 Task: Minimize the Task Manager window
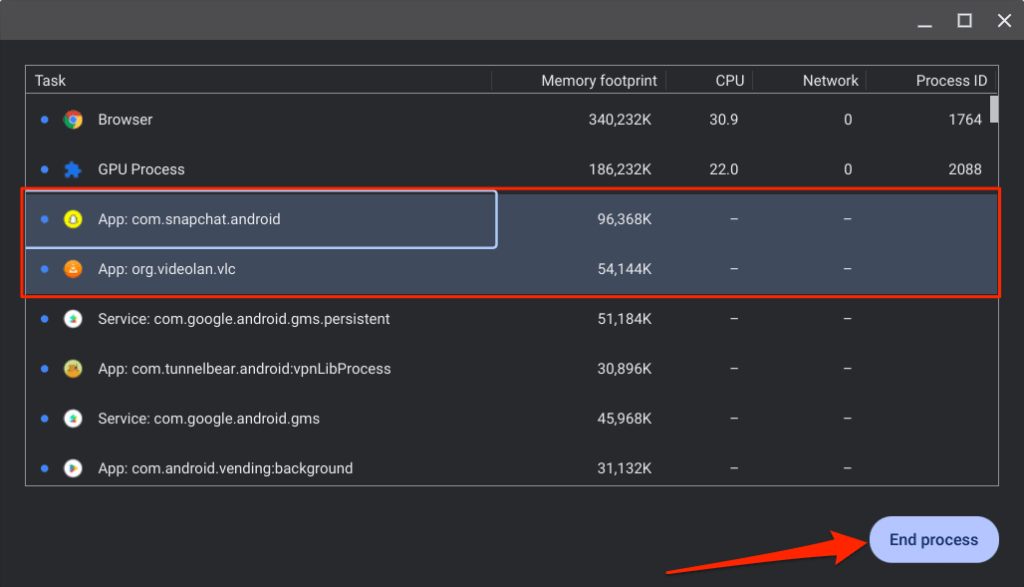point(924,20)
